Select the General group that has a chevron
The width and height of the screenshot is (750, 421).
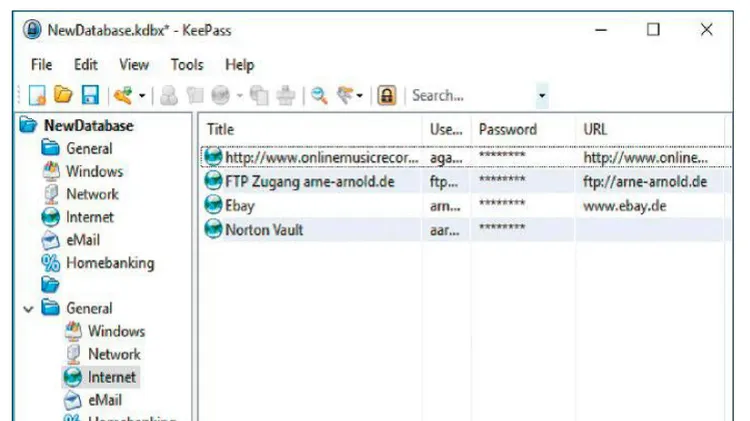pos(89,308)
